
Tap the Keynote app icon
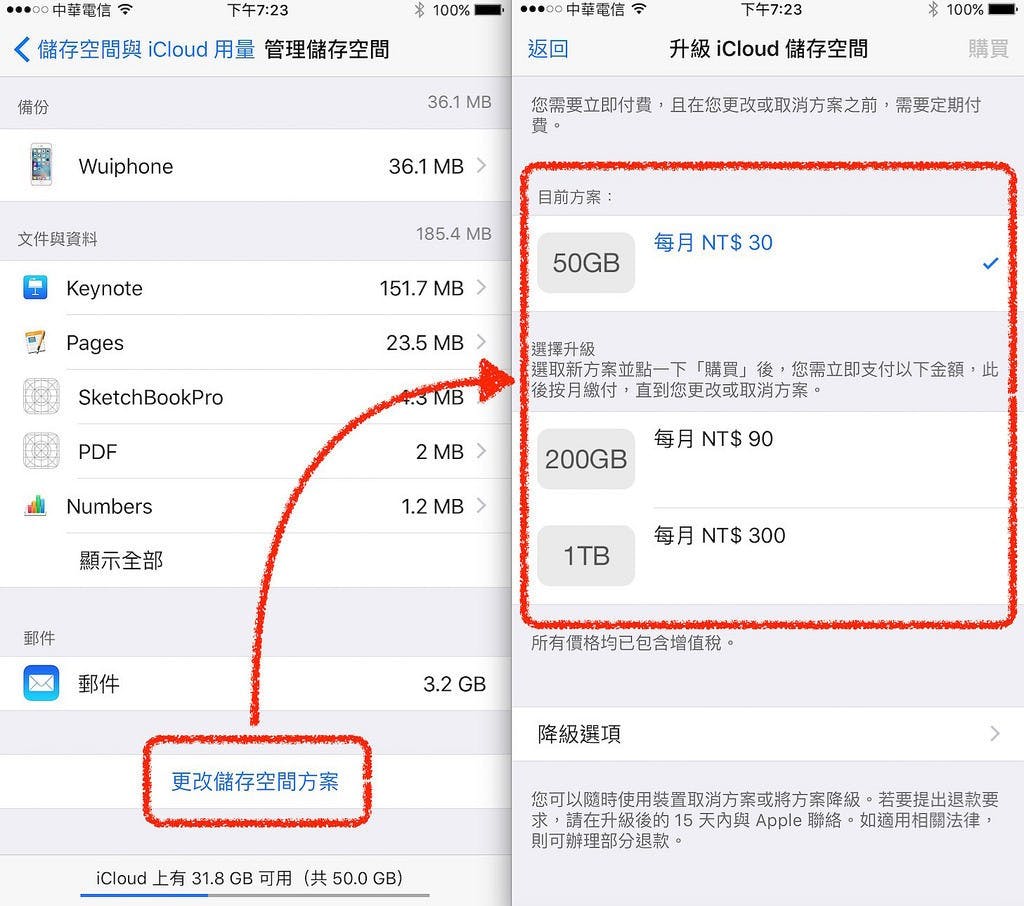pyautogui.click(x=35, y=287)
